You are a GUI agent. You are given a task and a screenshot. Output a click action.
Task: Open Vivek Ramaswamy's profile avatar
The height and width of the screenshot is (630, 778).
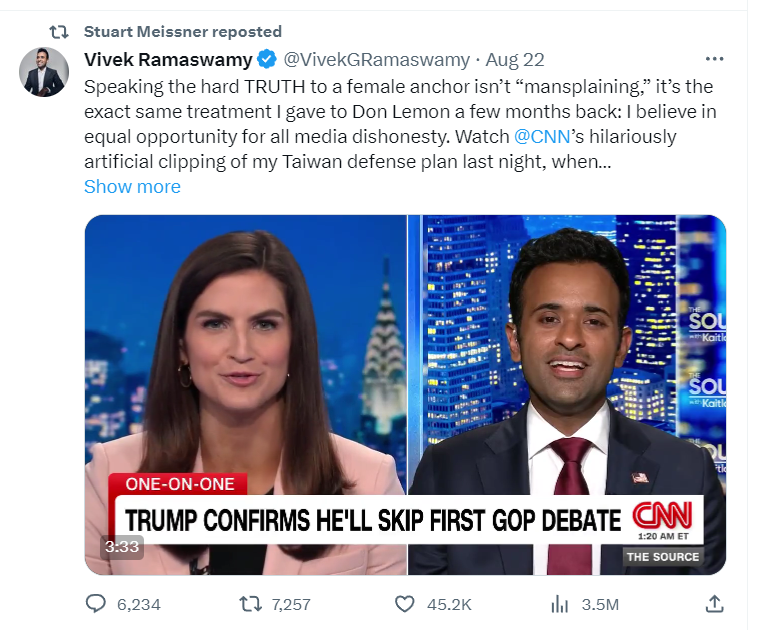click(44, 72)
